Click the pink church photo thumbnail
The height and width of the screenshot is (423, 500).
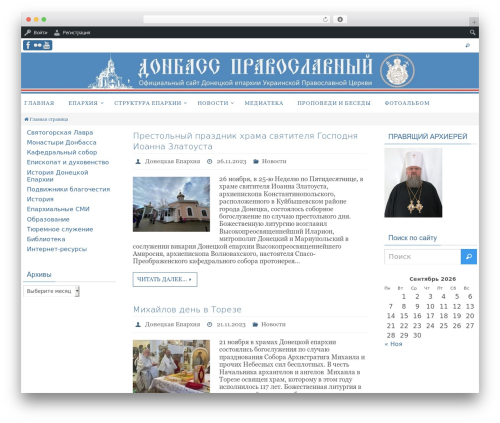coord(171,204)
